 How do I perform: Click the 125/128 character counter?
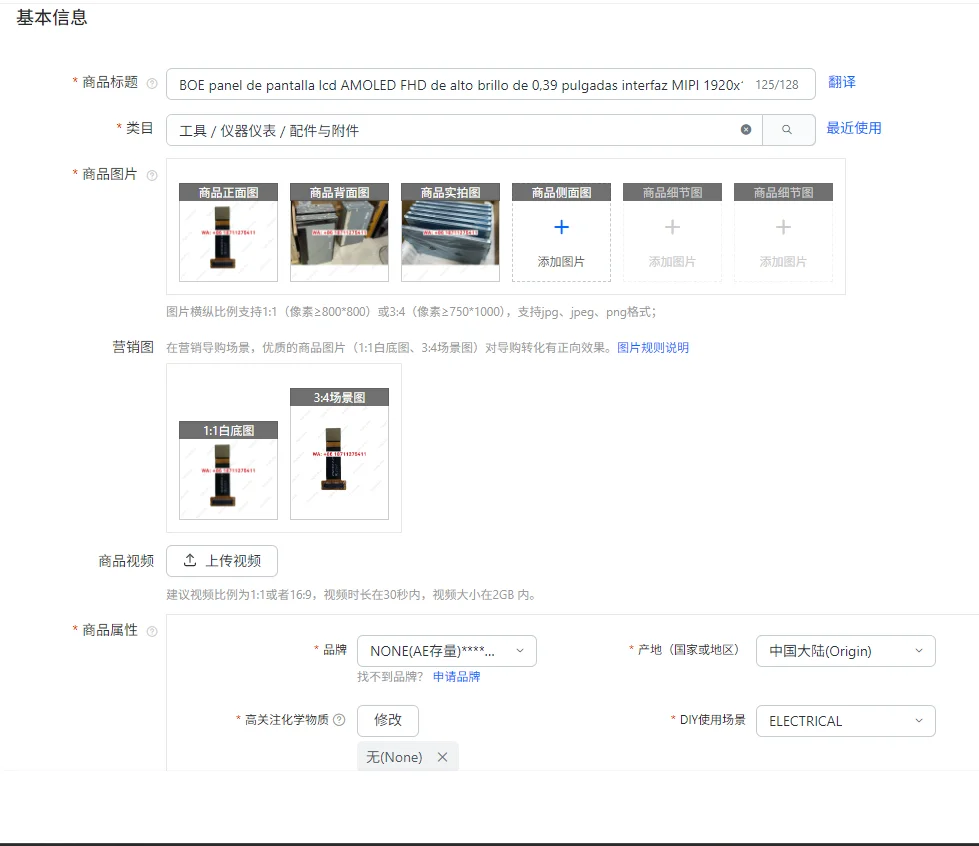tap(777, 85)
